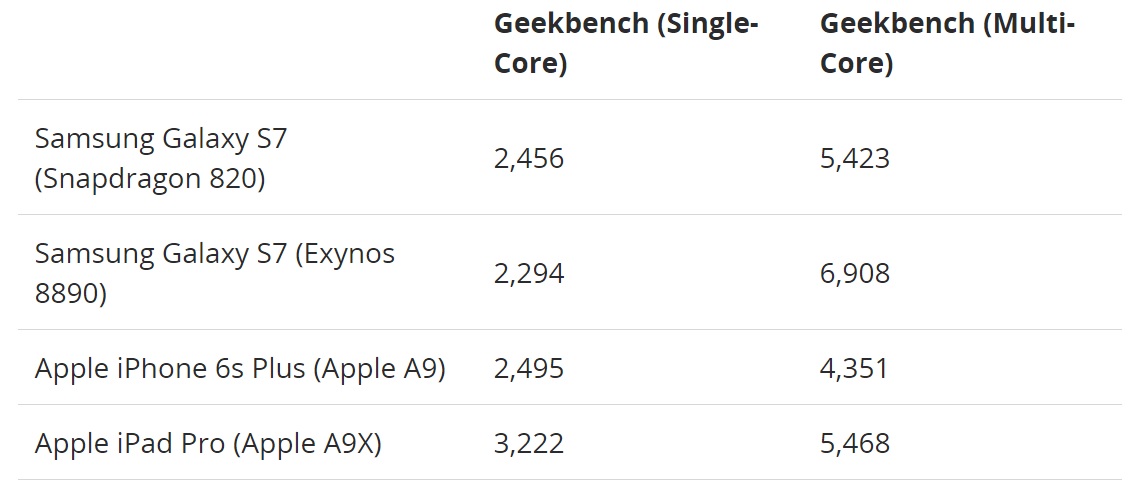1129x489 pixels.
Task: Click the Apple iPad Pro (Apple A9X) label
Action: pos(207,443)
